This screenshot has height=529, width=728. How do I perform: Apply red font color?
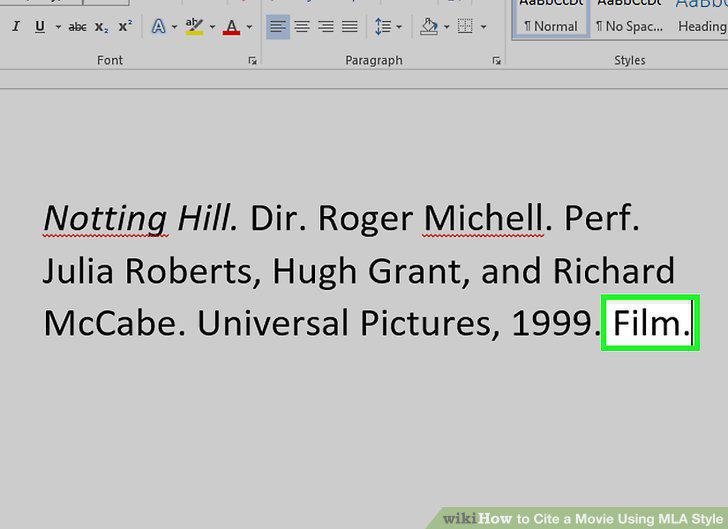point(231,27)
